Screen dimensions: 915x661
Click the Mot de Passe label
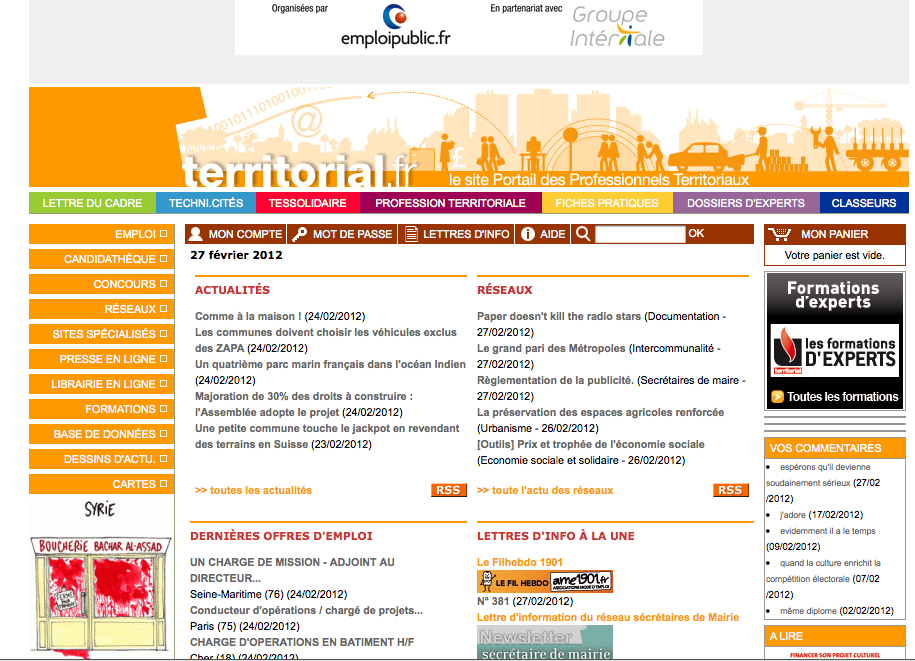(352, 234)
